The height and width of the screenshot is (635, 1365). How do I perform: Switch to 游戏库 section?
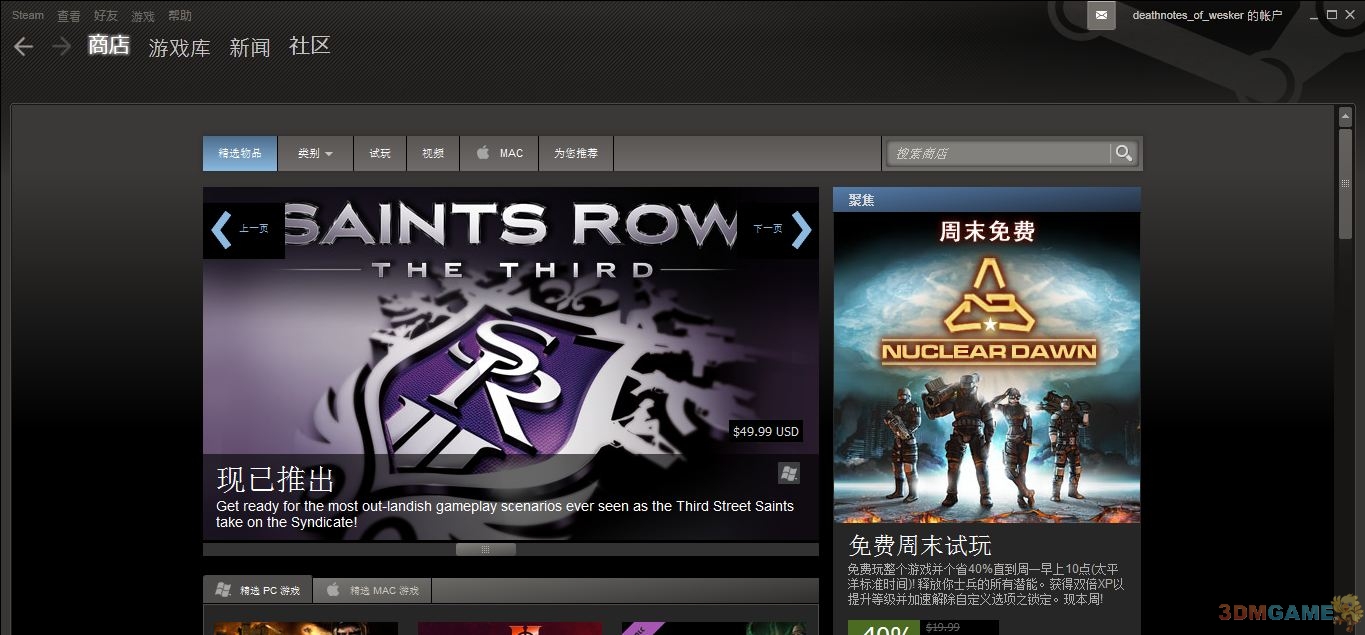pos(179,47)
